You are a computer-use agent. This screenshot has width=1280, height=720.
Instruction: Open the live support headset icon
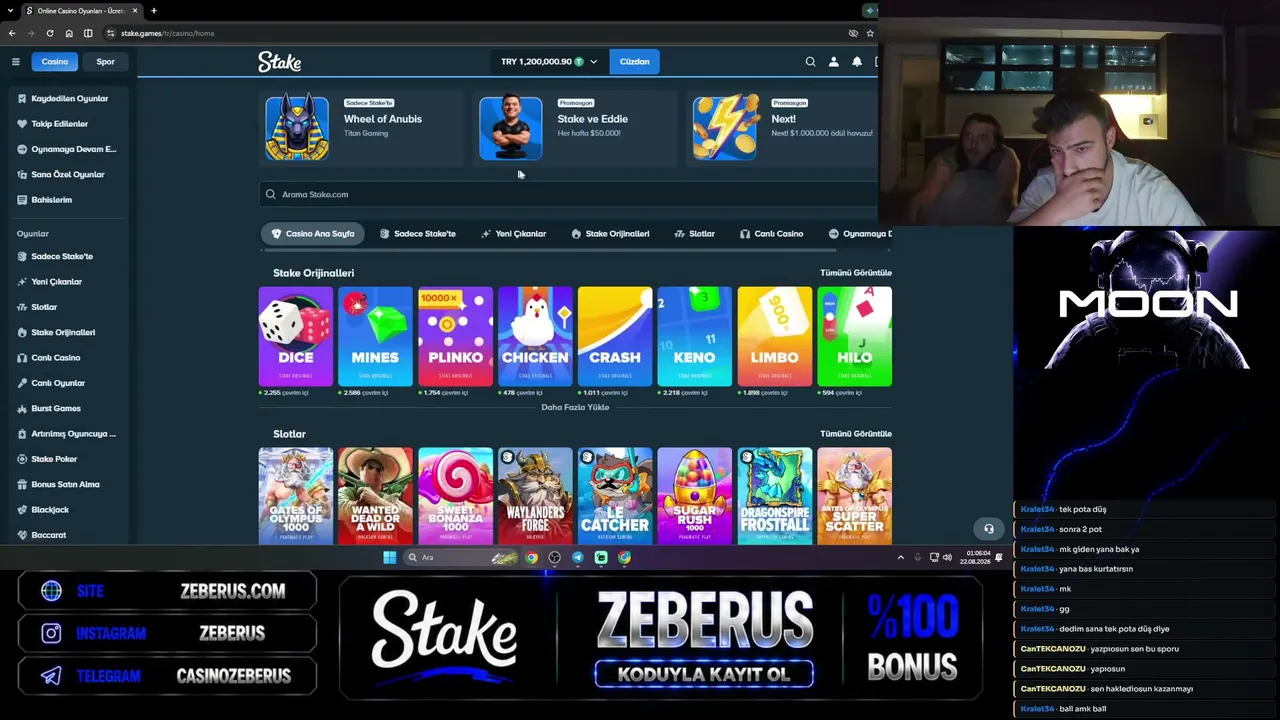989,529
